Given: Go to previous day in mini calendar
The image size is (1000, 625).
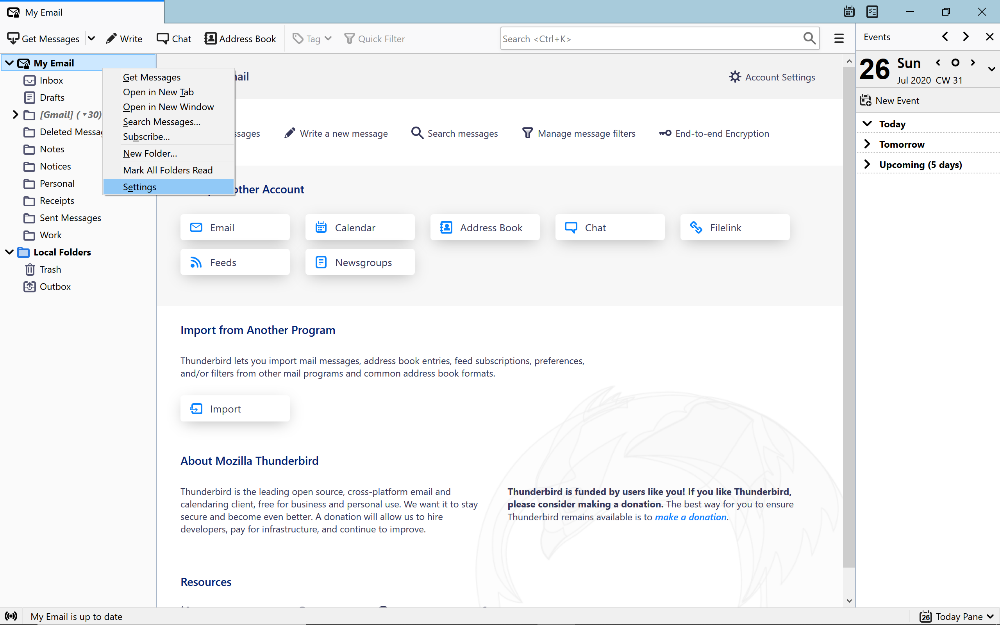Looking at the screenshot, I should coord(938,62).
